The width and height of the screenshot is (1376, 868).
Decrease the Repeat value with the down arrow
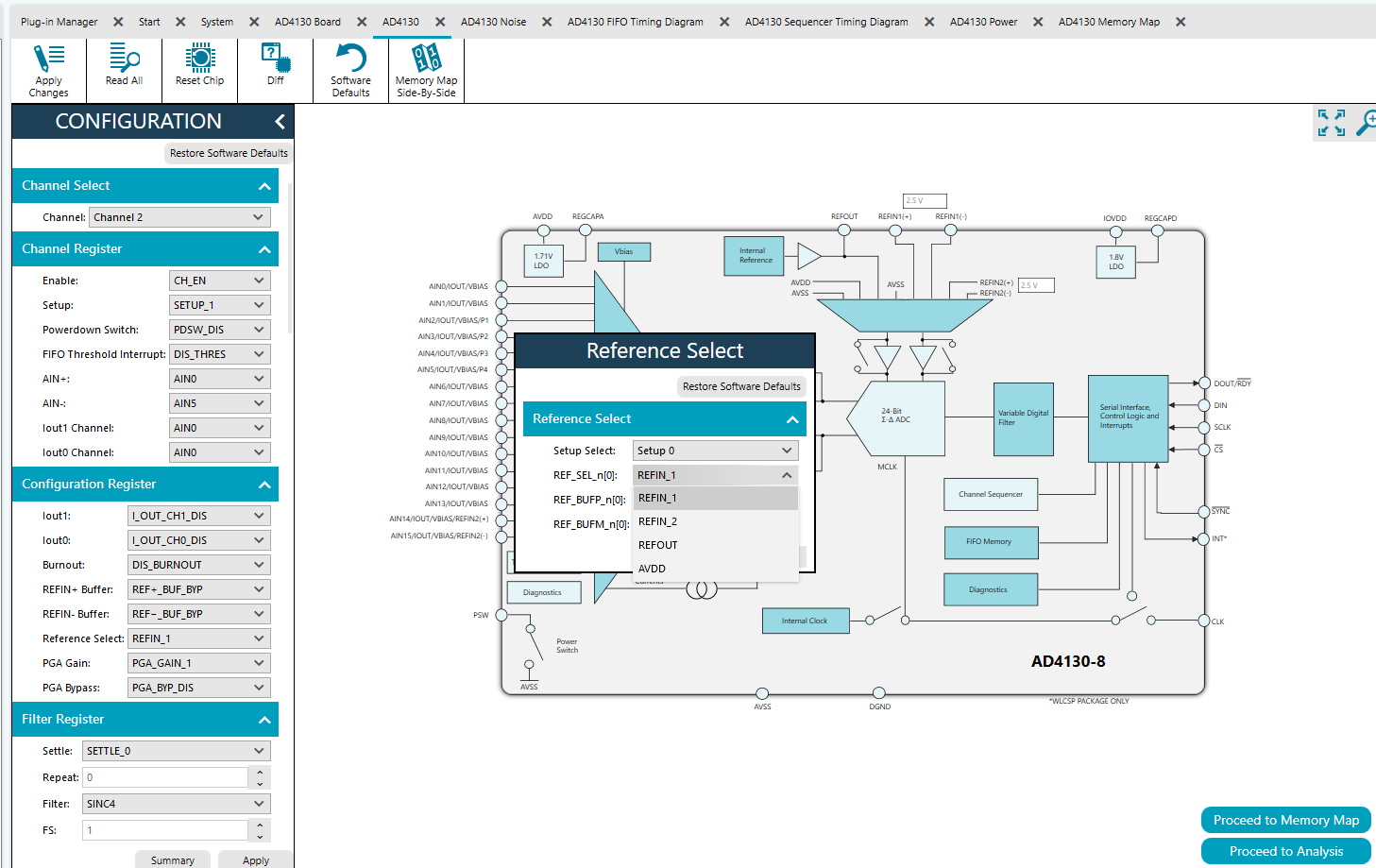point(260,784)
